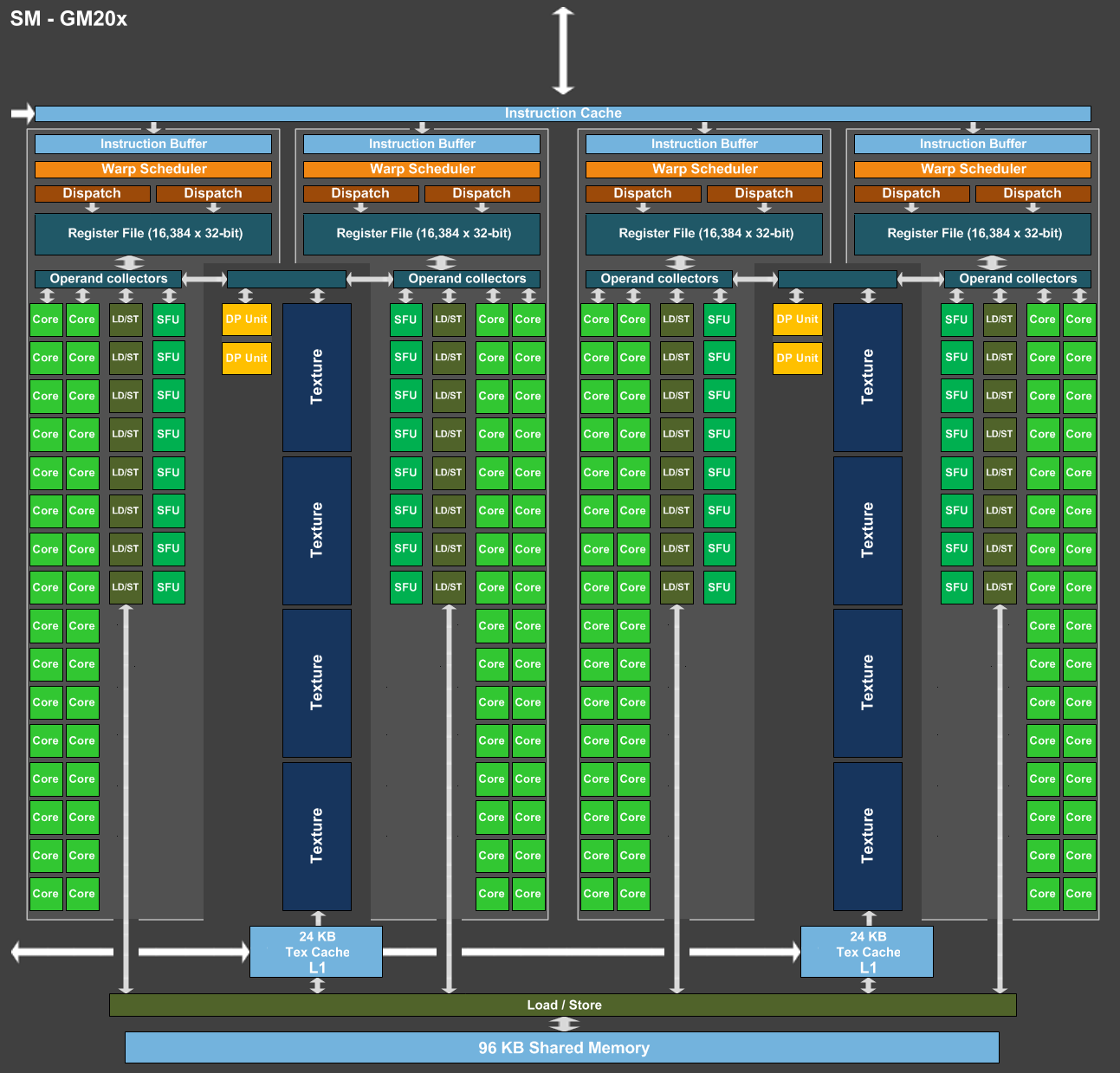Select the right "24 KB Tex Cache L1" block
The image size is (1120, 1073).
[867, 952]
